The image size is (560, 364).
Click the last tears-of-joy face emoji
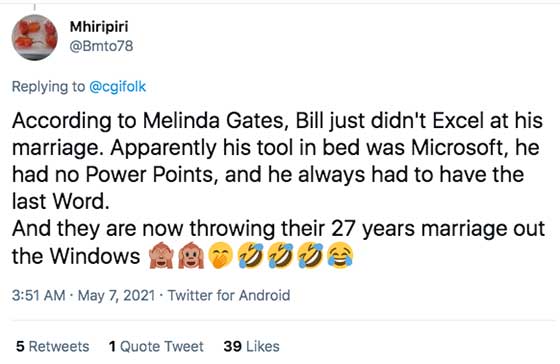tap(340, 255)
